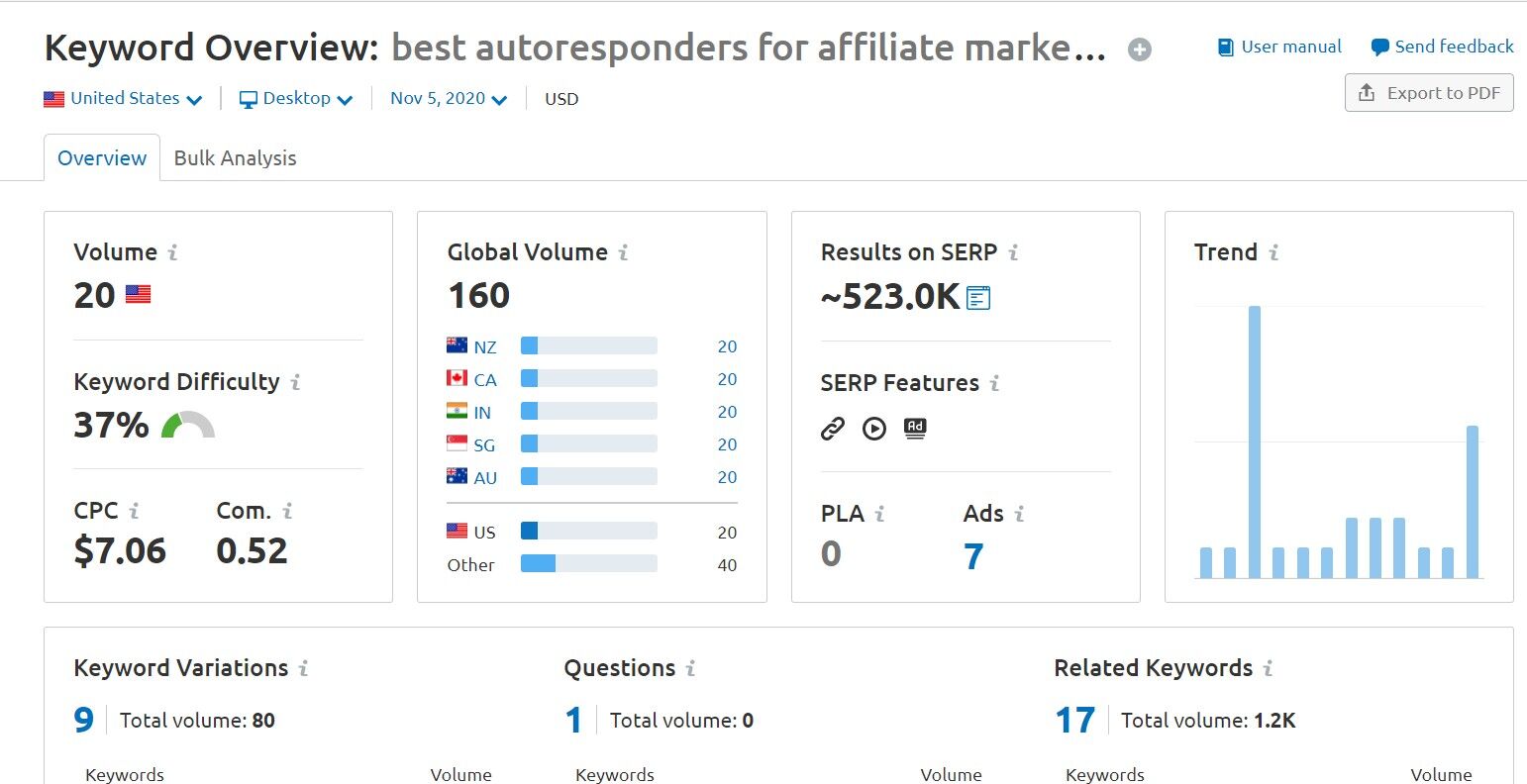Open the User manual link
Viewport: 1527px width, 784px height.
1279,47
